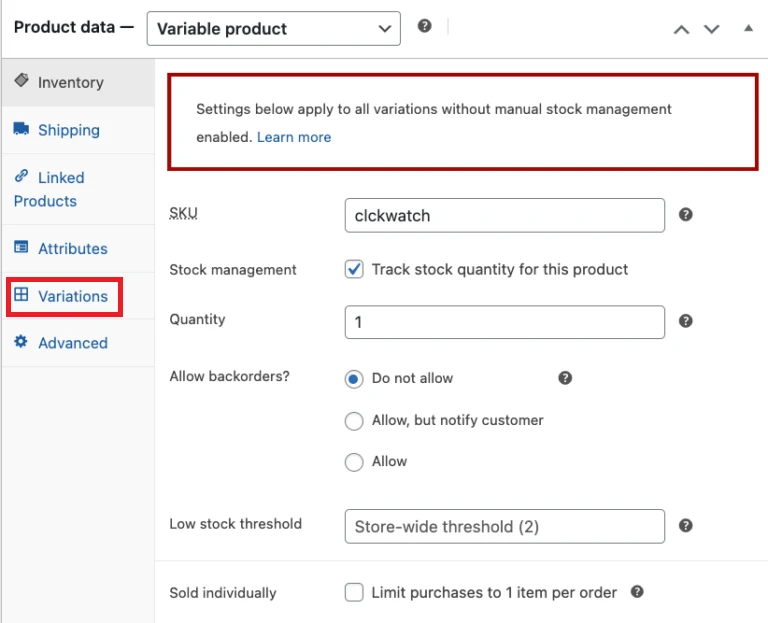768x623 pixels.
Task: Click the help icon beside Low stock threshold
Action: pos(686,525)
